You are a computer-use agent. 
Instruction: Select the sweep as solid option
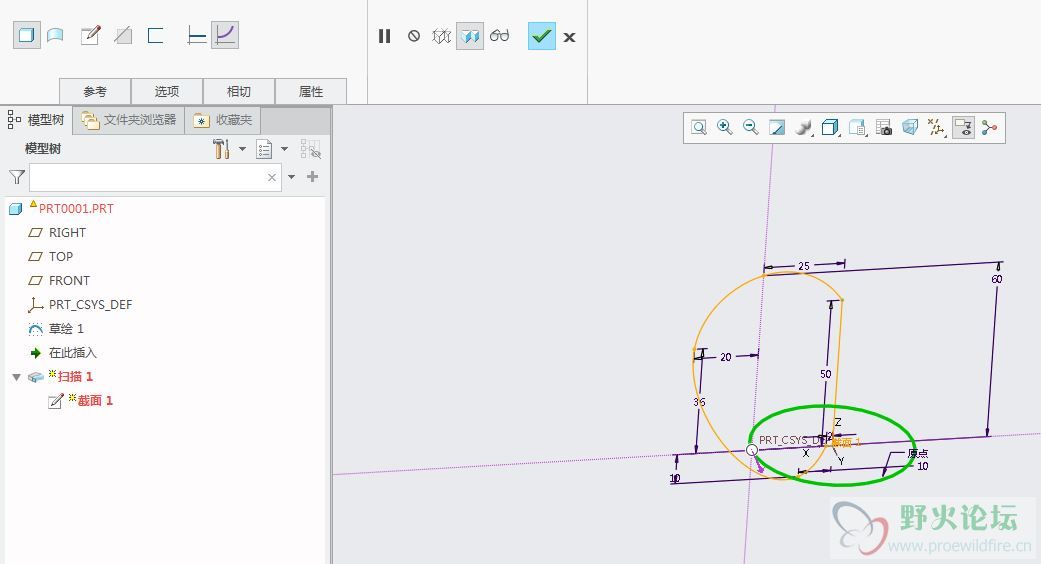pyautogui.click(x=27, y=35)
